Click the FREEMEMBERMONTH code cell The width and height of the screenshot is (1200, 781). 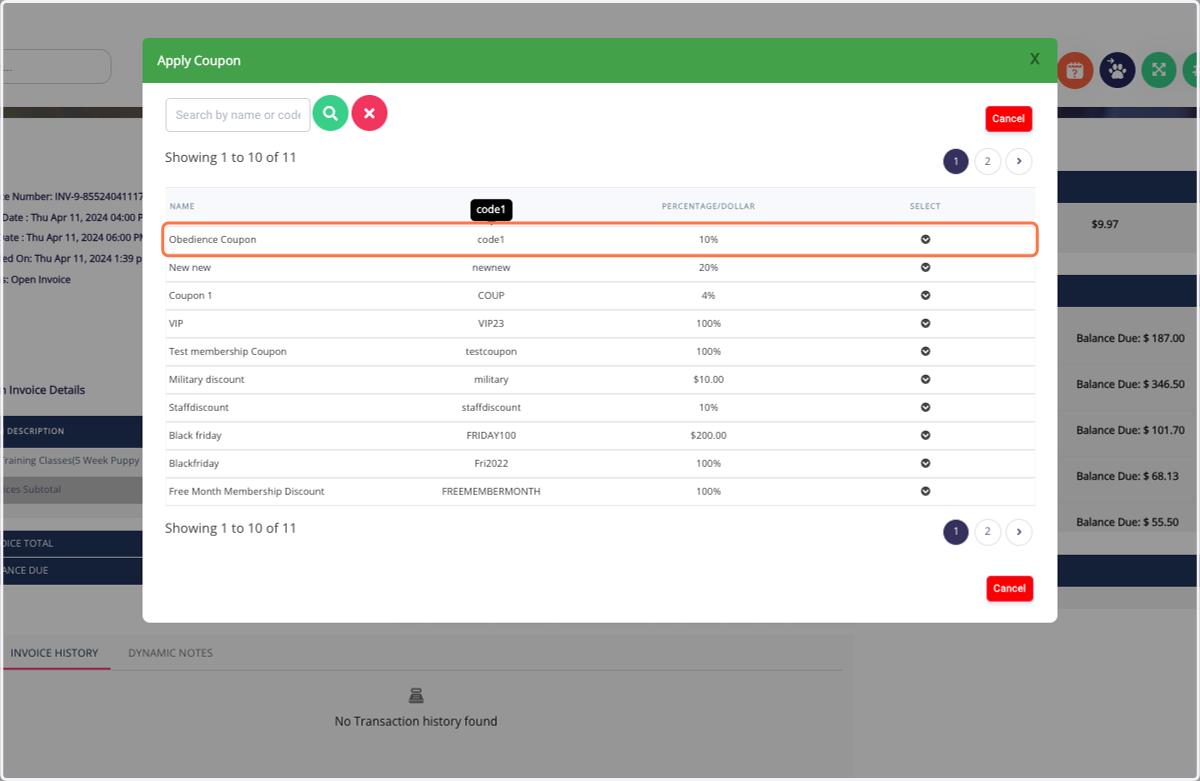(x=491, y=492)
